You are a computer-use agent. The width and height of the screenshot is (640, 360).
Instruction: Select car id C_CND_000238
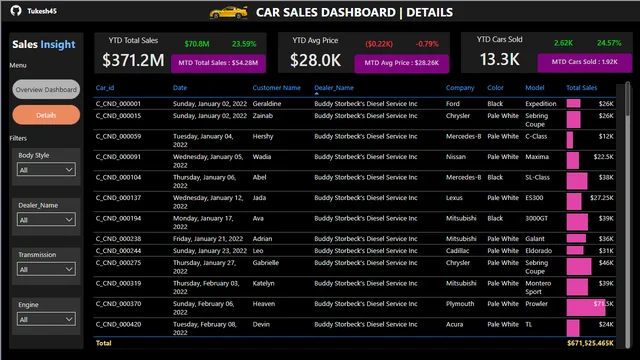[118, 239]
